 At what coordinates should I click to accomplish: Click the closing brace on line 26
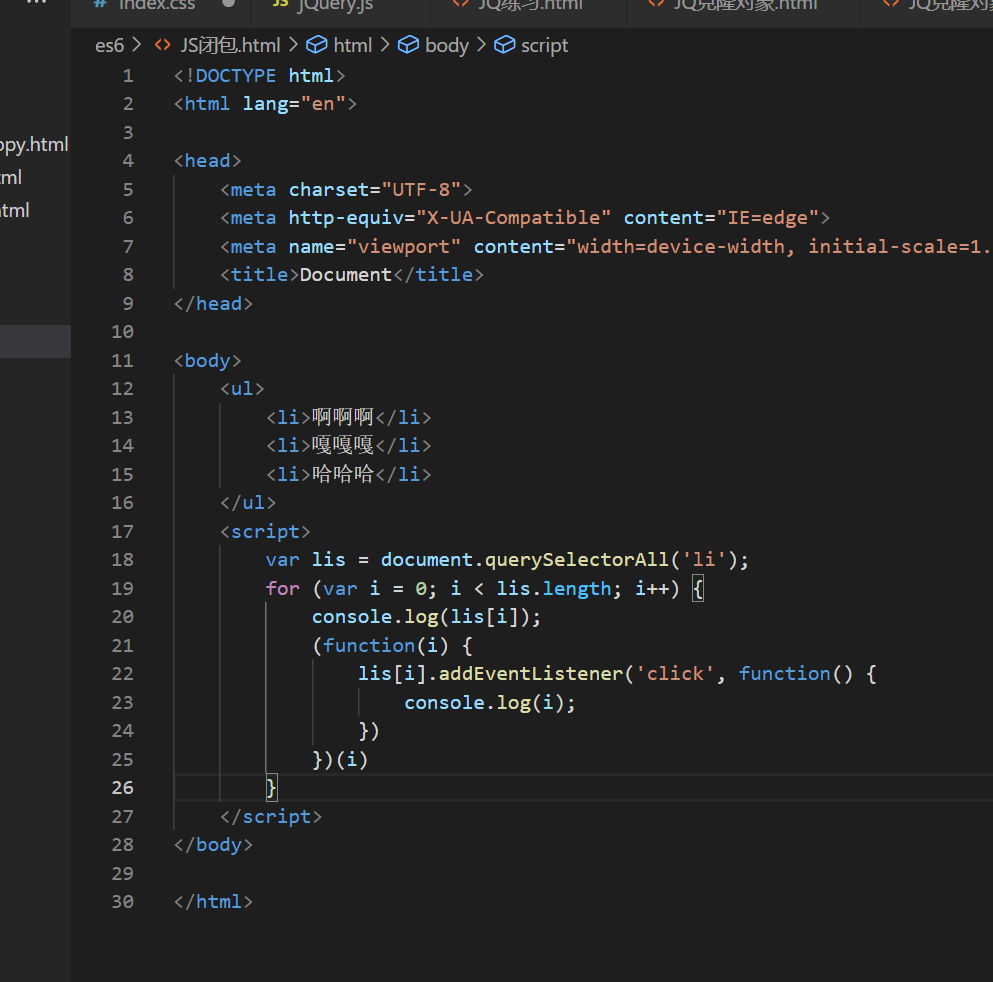coord(271,788)
